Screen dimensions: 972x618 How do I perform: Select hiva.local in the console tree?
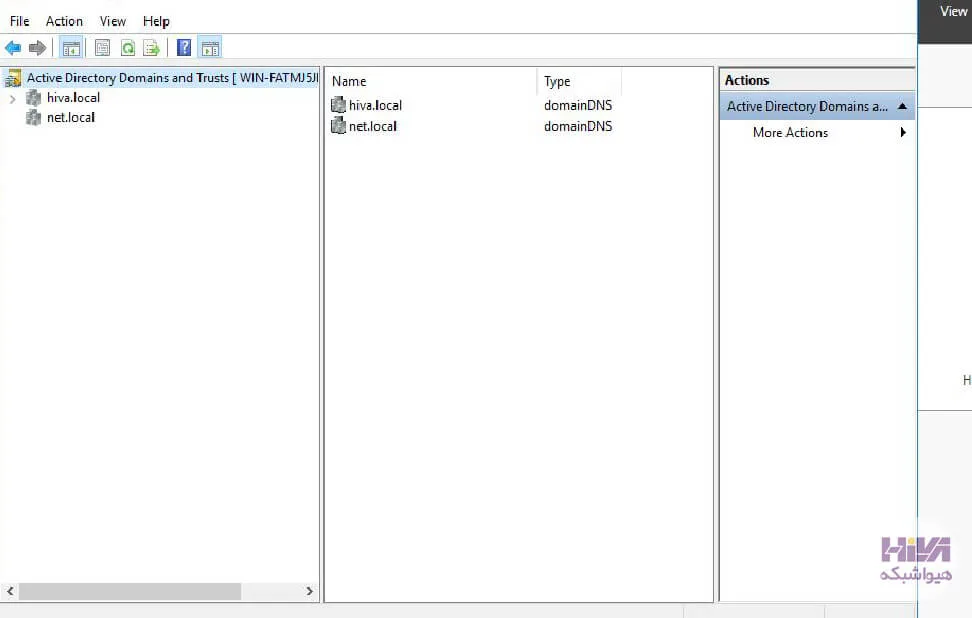73,98
